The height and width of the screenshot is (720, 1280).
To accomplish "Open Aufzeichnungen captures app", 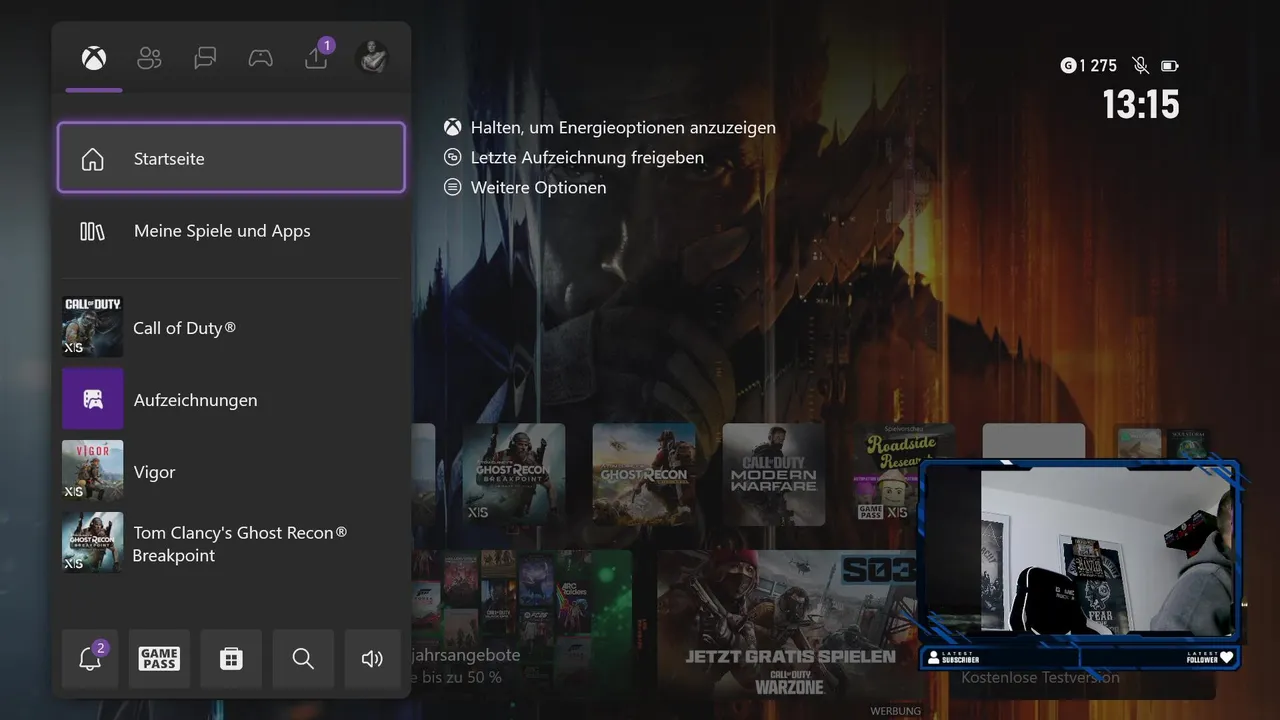I will tap(231, 399).
